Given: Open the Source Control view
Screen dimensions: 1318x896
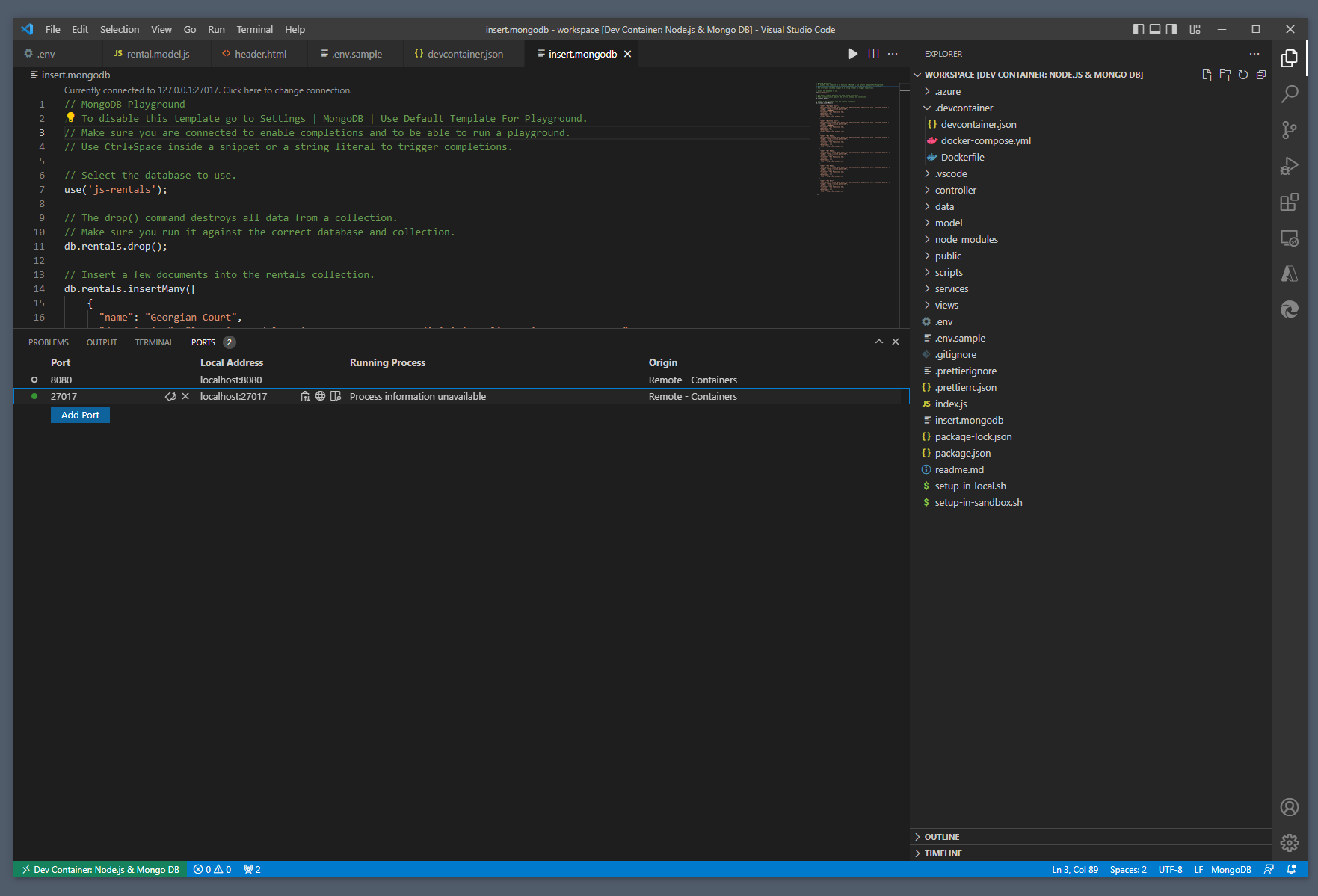Looking at the screenshot, I should pyautogui.click(x=1290, y=129).
